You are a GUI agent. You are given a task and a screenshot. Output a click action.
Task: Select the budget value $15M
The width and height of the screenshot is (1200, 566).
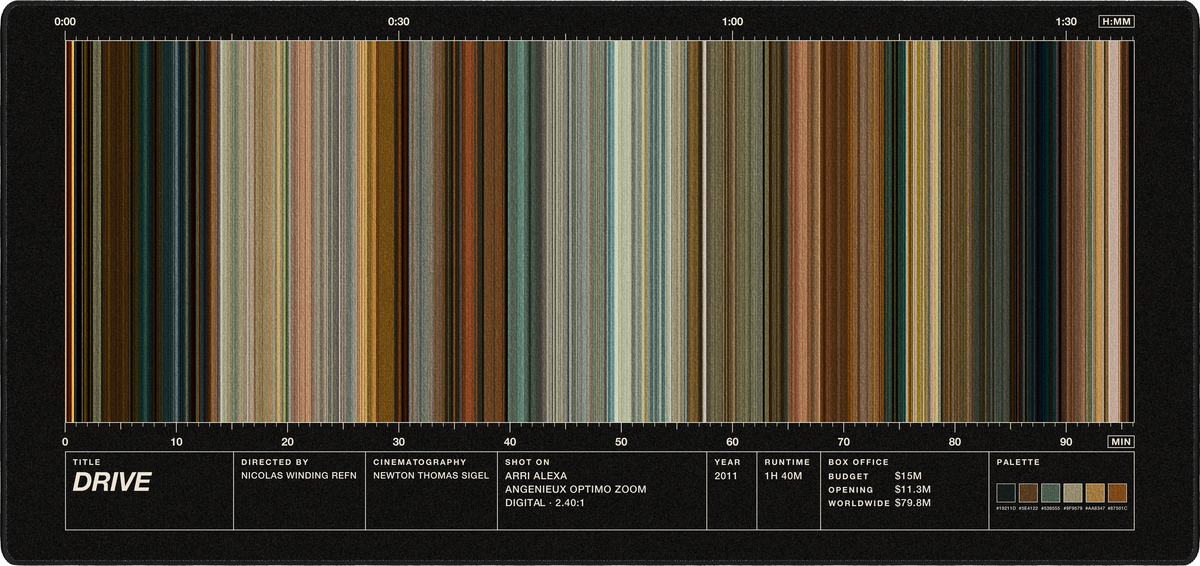pos(908,476)
